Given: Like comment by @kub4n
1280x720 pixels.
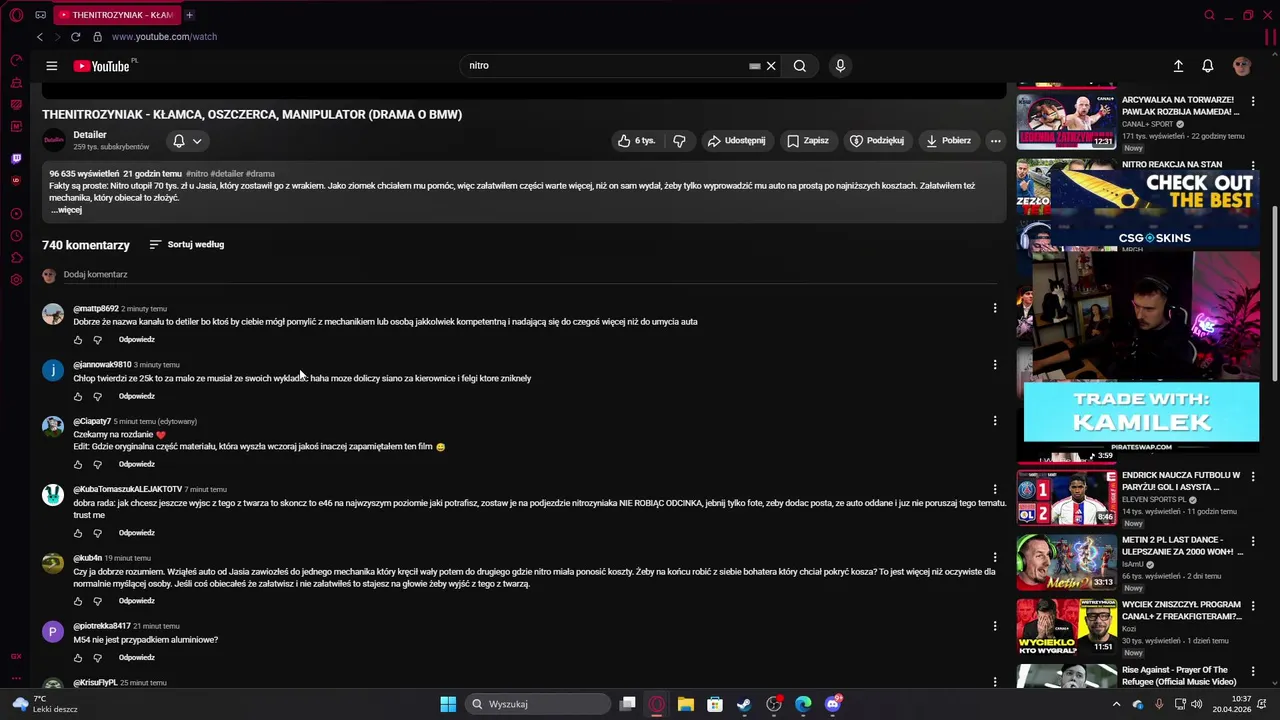Looking at the screenshot, I should point(78,601).
